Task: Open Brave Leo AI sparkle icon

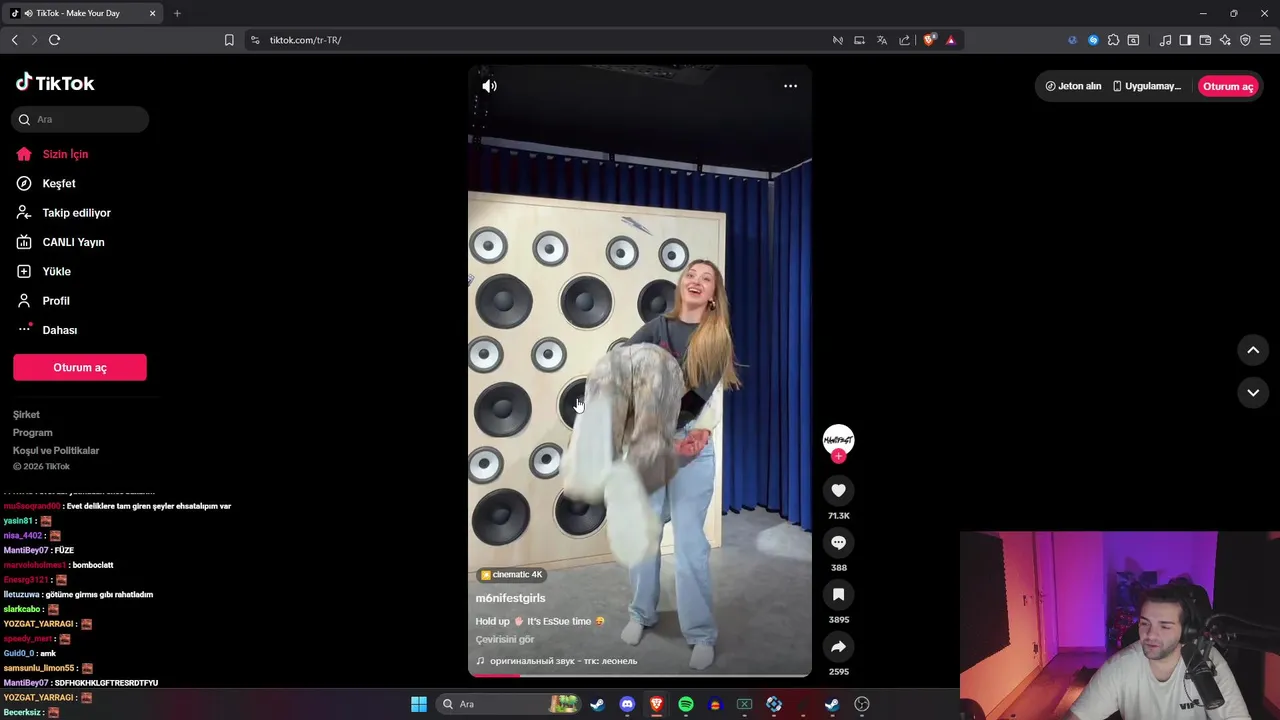Action: 1225,40
